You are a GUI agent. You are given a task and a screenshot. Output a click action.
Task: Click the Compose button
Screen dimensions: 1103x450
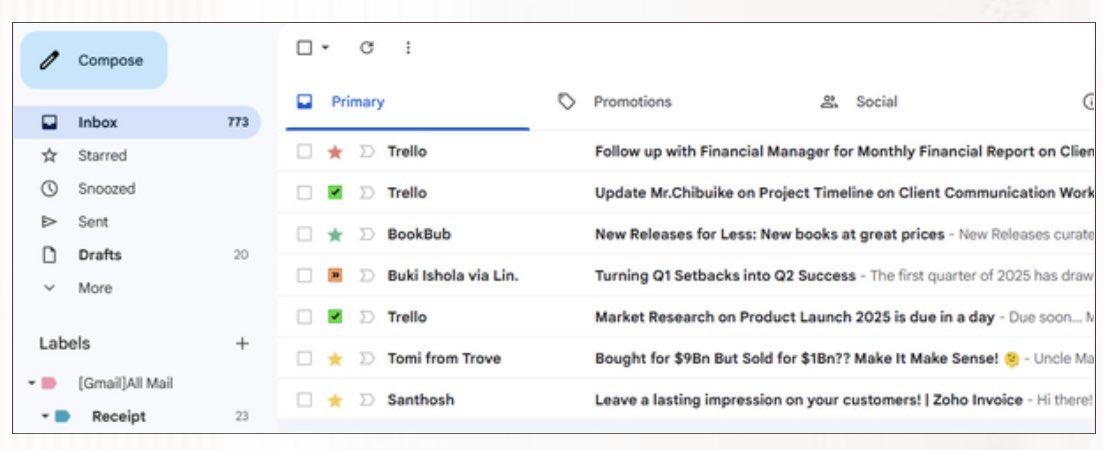point(94,60)
